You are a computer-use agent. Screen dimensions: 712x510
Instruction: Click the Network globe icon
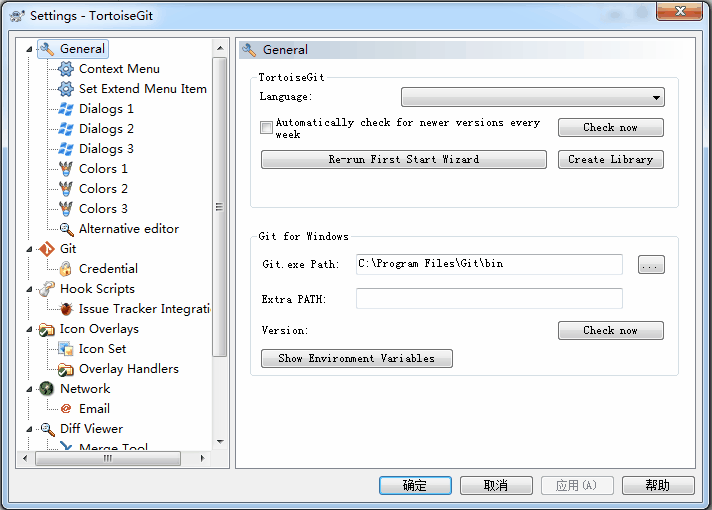coord(47,389)
